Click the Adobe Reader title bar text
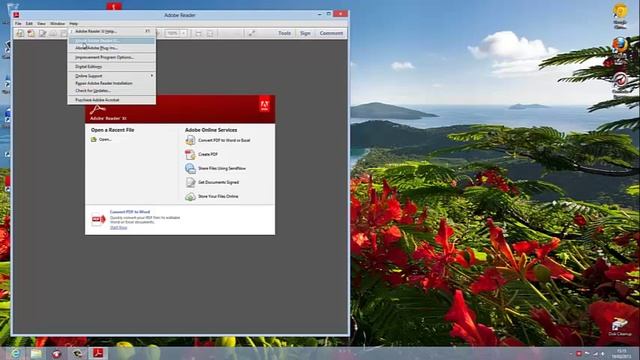The height and width of the screenshot is (360, 640). tap(180, 15)
